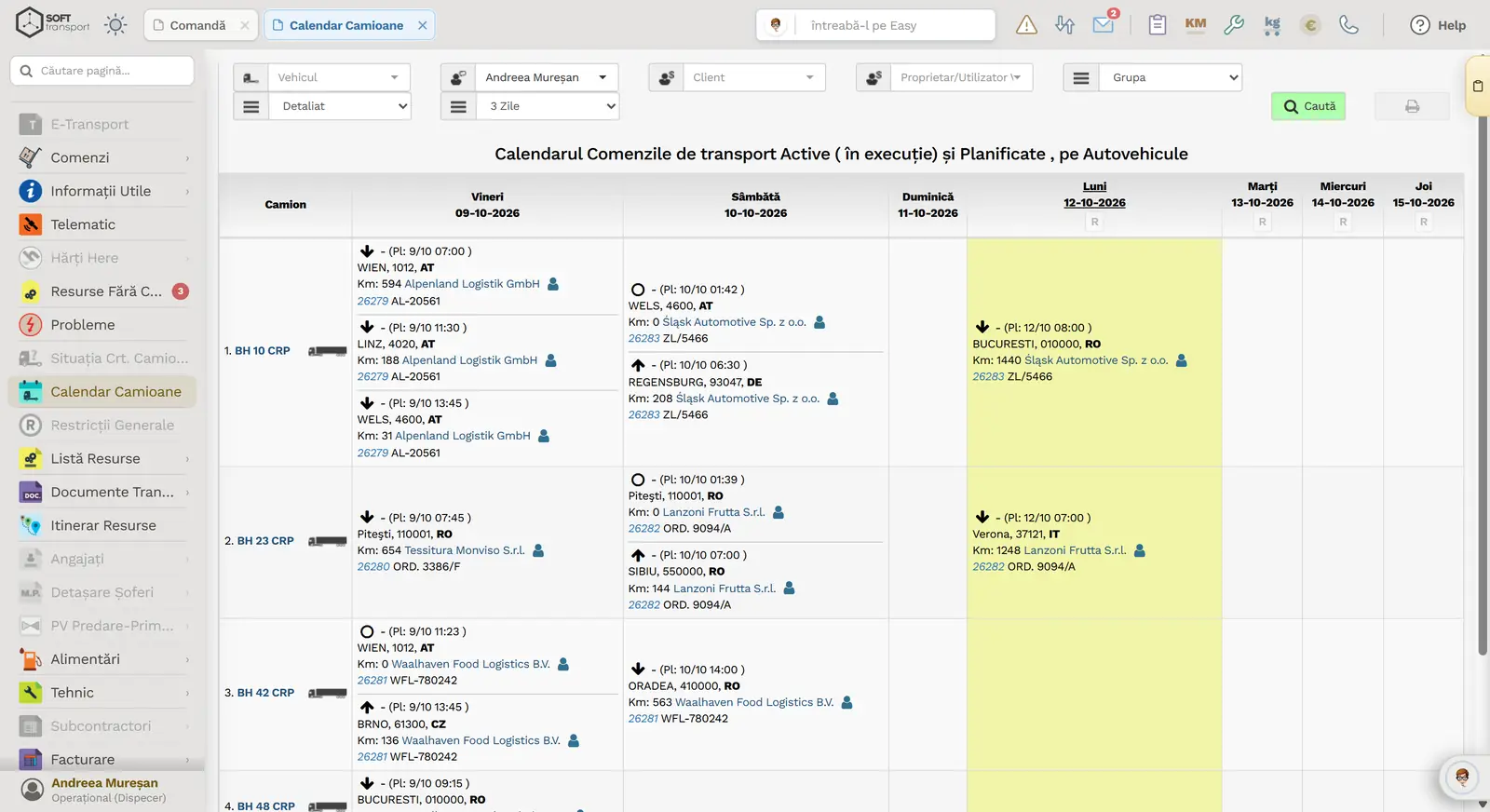Image resolution: width=1490 pixels, height=812 pixels.
Task: Open Alimentări sidebar menu
Action: pyautogui.click(x=104, y=659)
